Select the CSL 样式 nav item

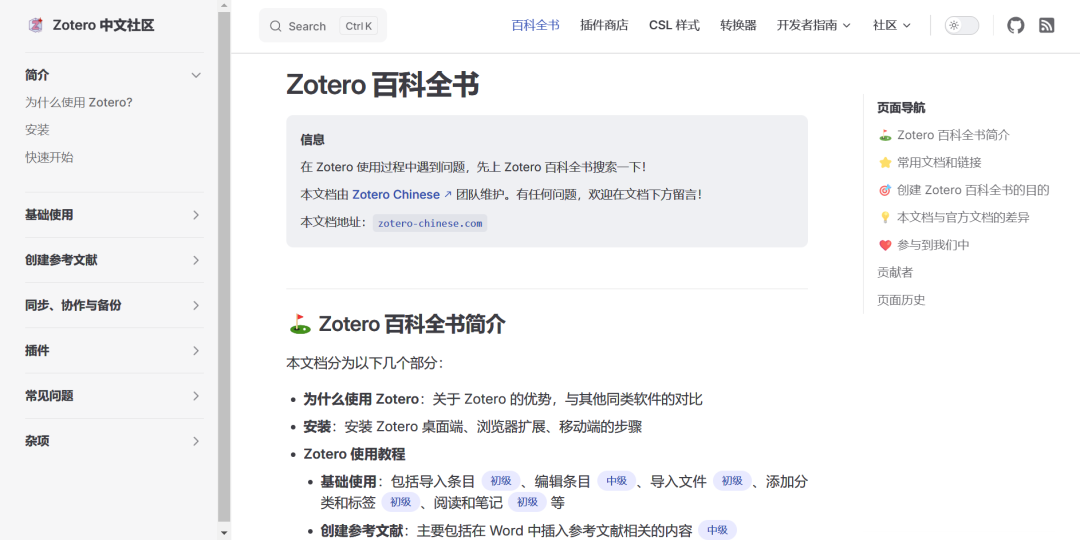click(674, 26)
